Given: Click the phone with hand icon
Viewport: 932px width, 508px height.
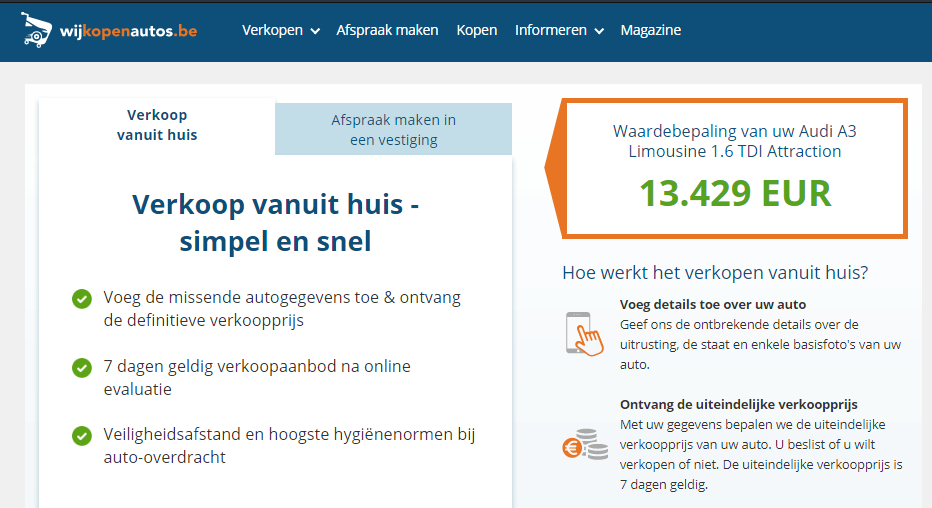Looking at the screenshot, I should pyautogui.click(x=584, y=334).
